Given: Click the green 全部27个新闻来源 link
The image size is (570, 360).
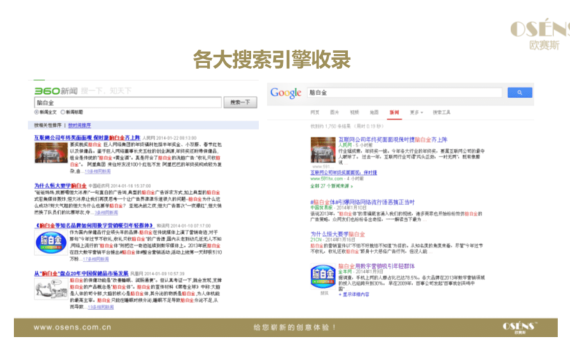Looking at the screenshot, I should coord(331,186).
